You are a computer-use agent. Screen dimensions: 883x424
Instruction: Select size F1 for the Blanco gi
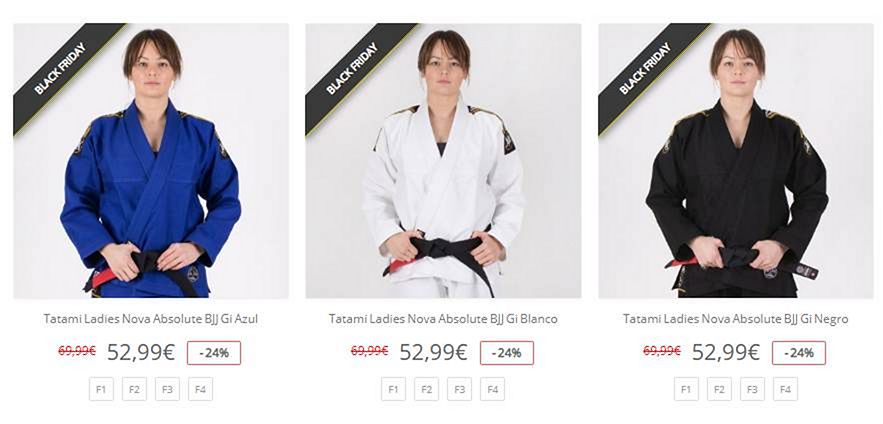pos(393,389)
